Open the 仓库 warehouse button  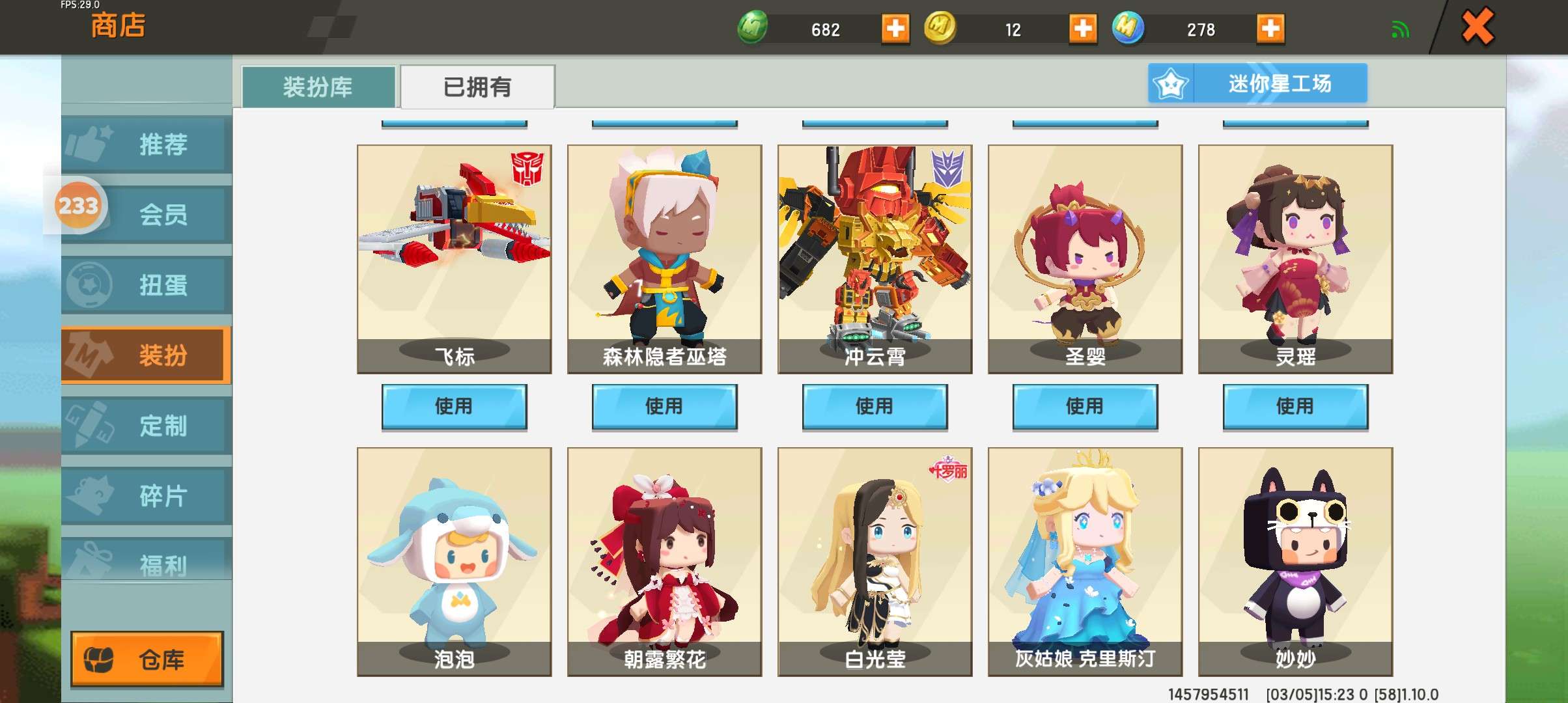(x=147, y=659)
